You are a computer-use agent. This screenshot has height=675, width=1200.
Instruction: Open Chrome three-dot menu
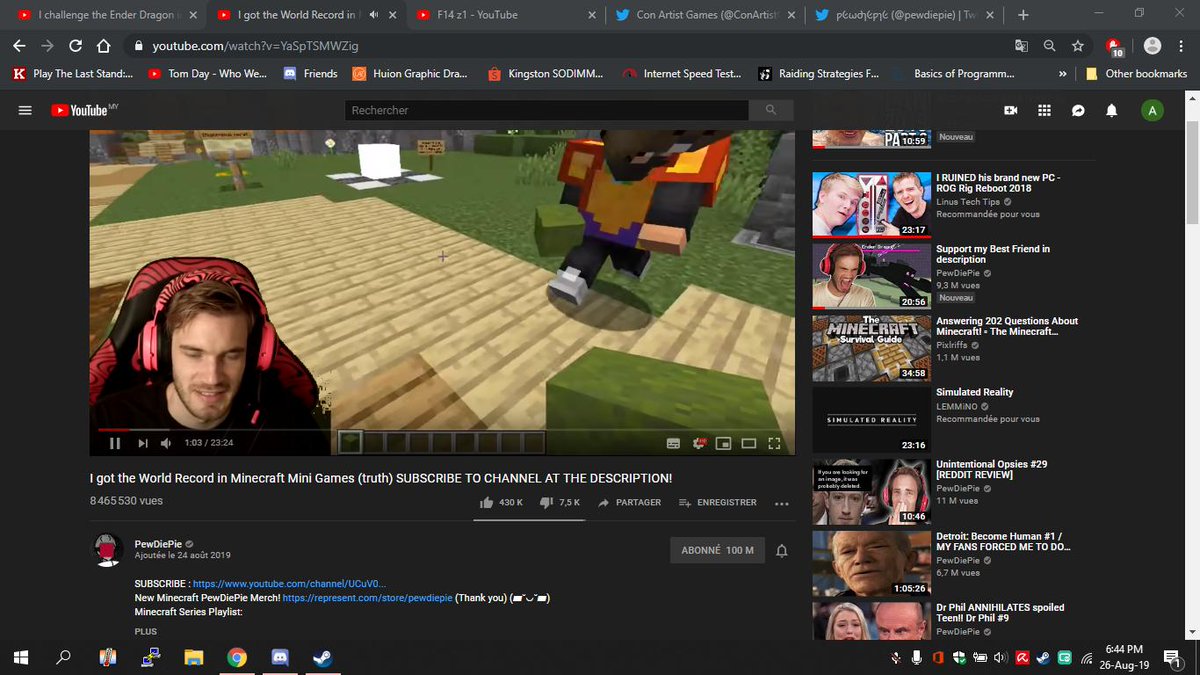(1182, 46)
